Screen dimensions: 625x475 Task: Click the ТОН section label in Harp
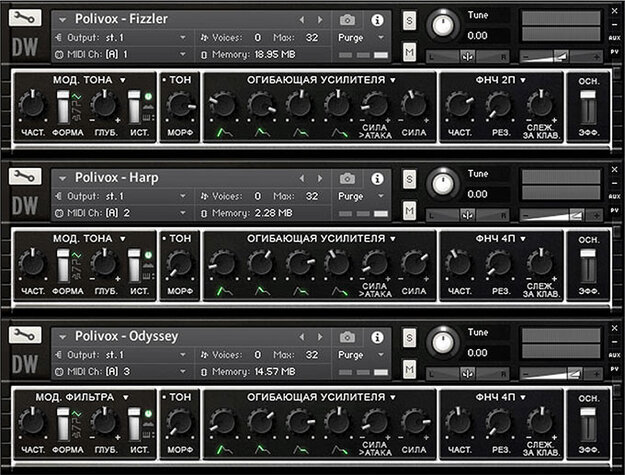[x=180, y=238]
